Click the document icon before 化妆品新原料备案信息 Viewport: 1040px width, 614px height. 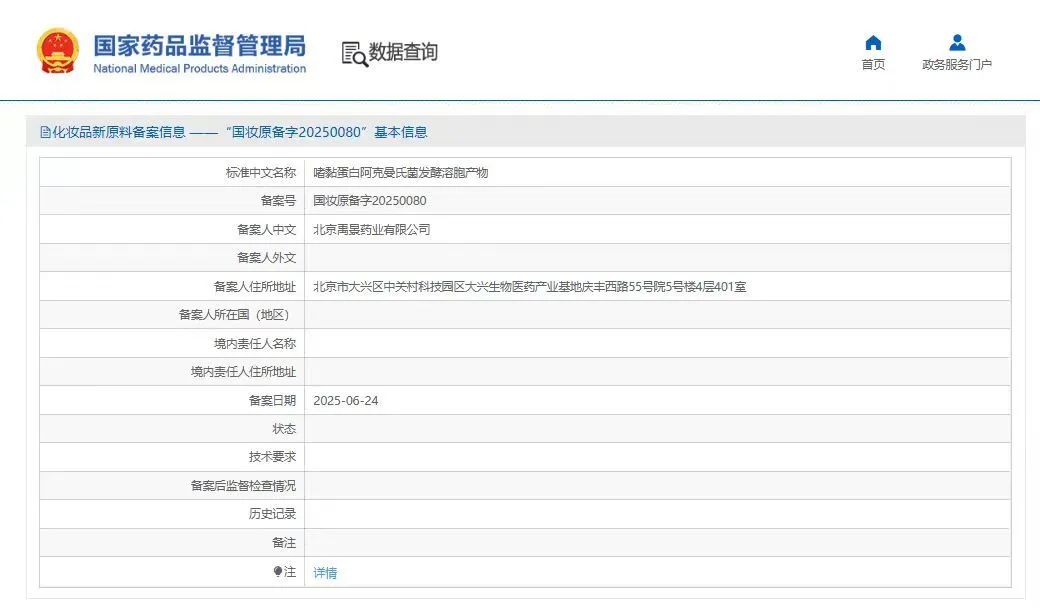coord(45,132)
